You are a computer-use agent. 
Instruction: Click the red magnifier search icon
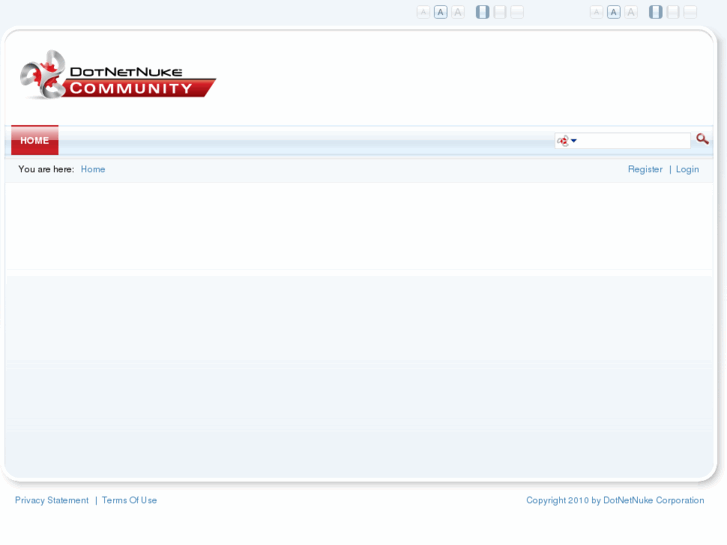click(702, 139)
